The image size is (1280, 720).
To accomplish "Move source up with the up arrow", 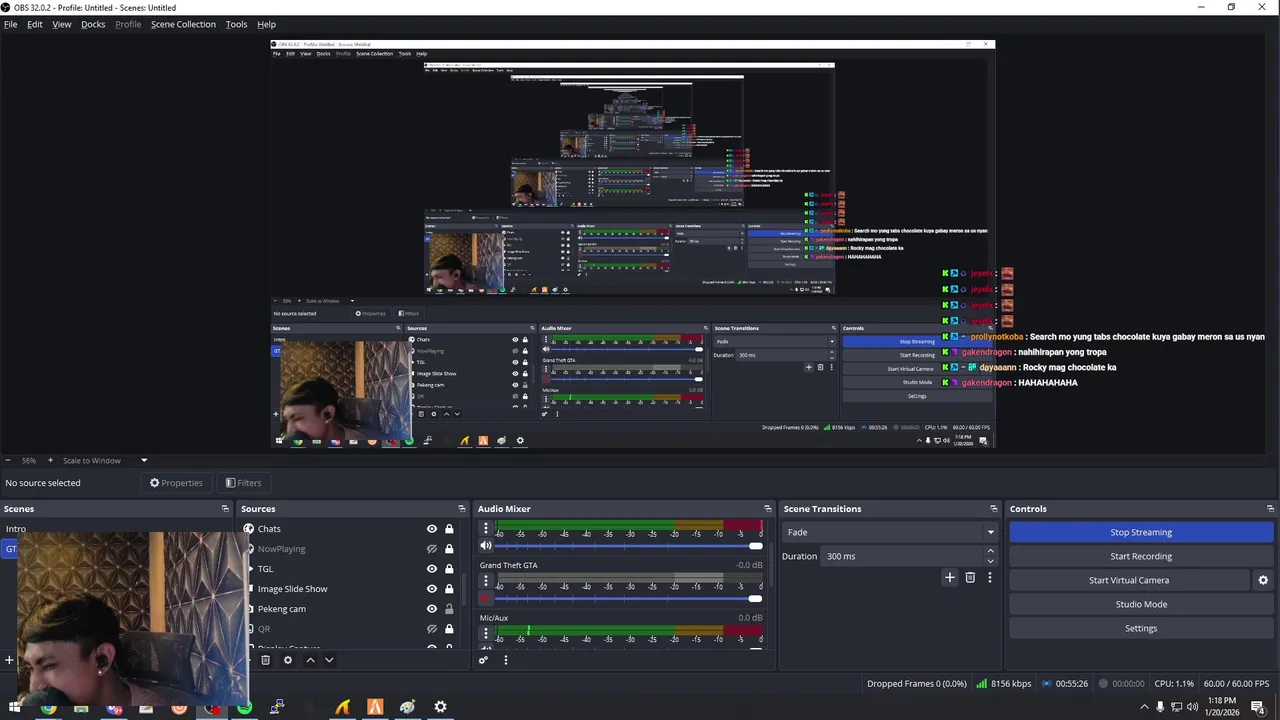I will (x=310, y=660).
